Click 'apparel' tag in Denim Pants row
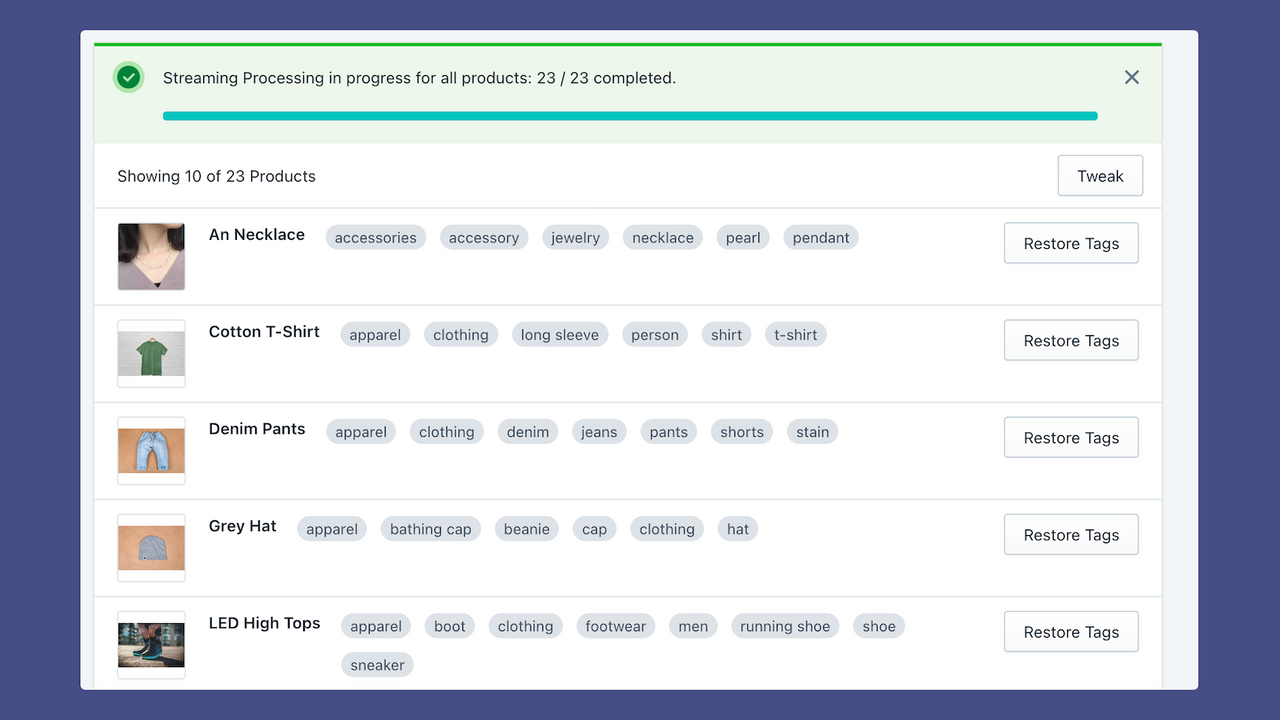Image resolution: width=1280 pixels, height=720 pixels. 361,431
